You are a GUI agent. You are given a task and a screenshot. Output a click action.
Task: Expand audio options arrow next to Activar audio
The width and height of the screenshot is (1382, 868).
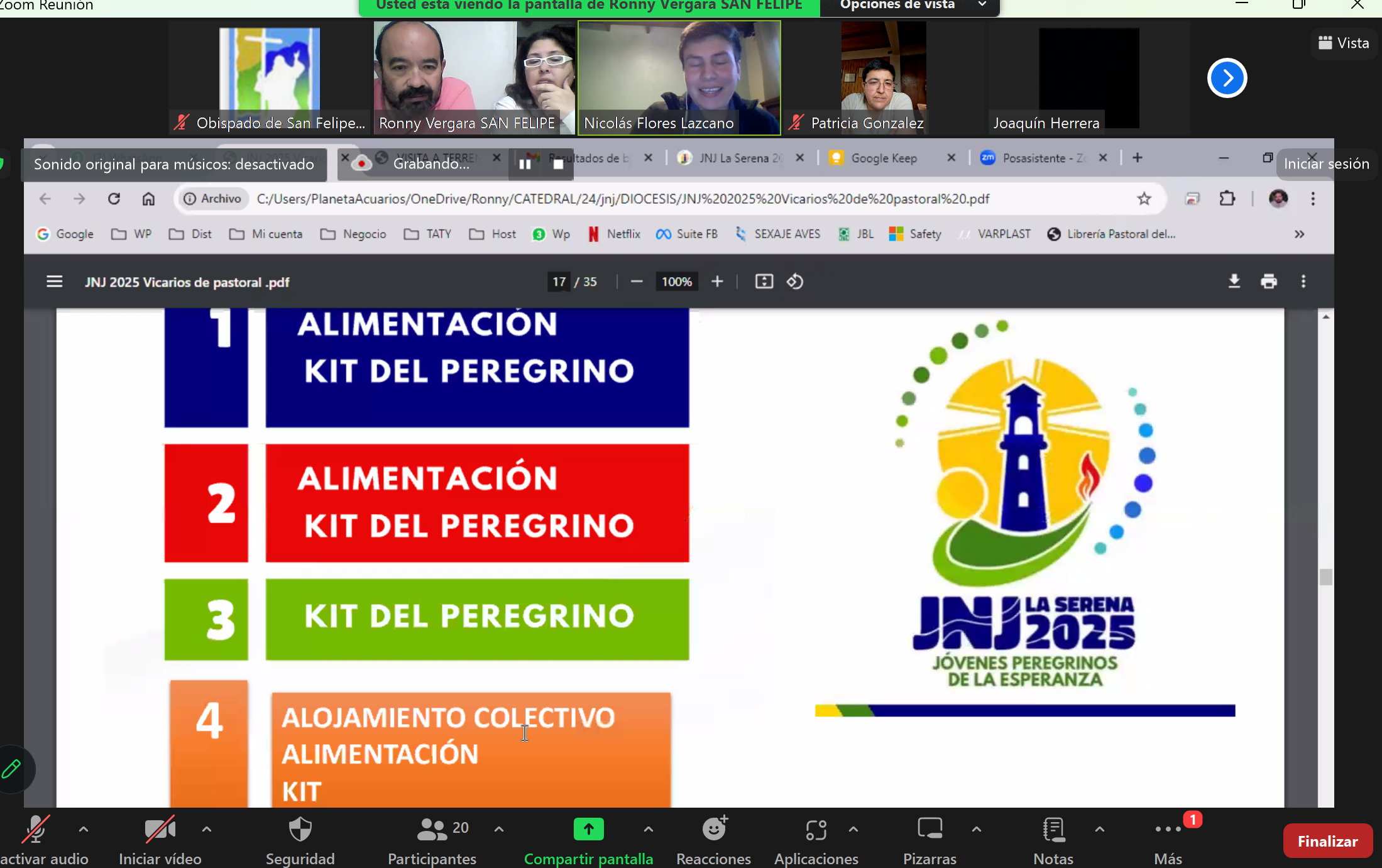(x=83, y=829)
